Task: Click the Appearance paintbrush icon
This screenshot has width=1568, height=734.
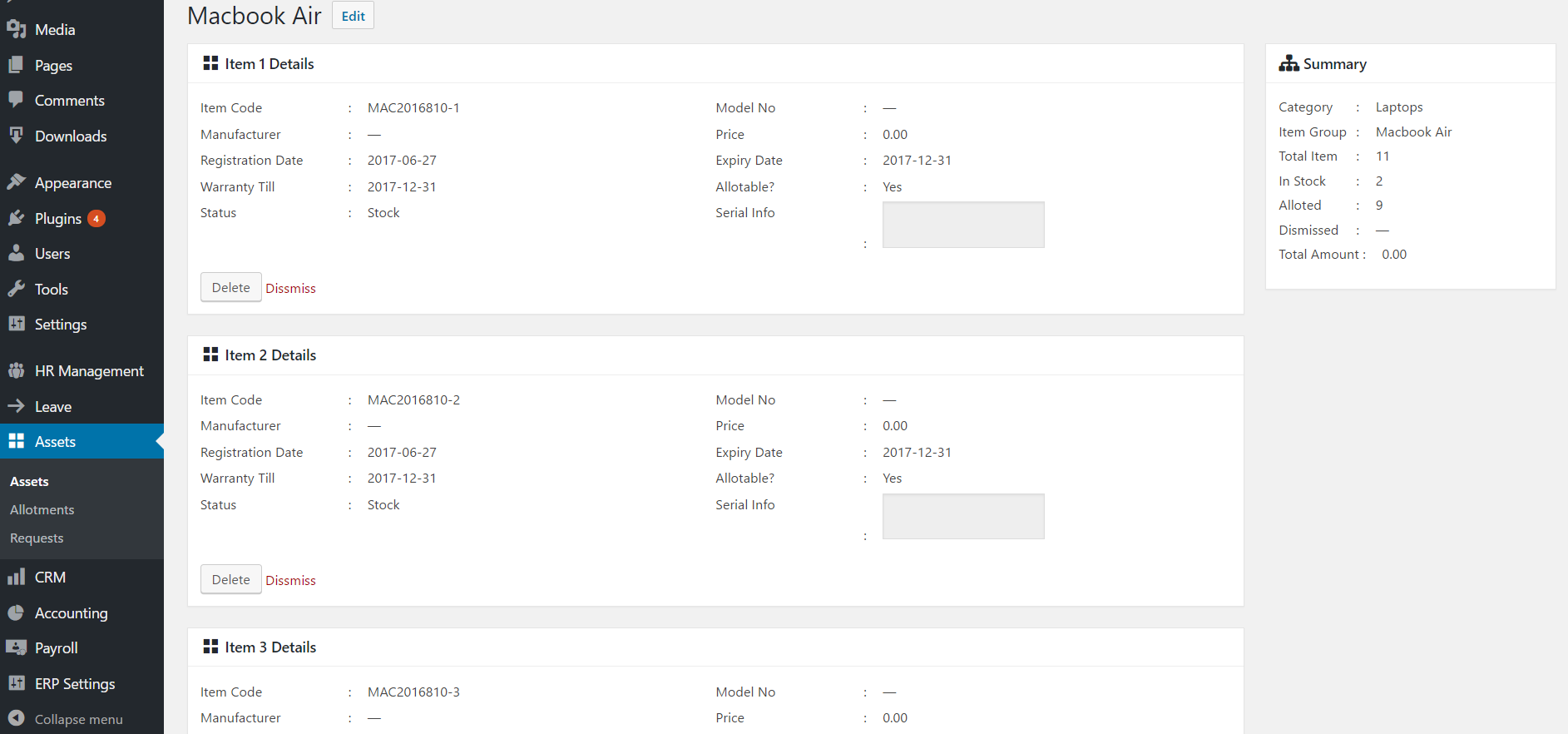Action: (x=16, y=182)
